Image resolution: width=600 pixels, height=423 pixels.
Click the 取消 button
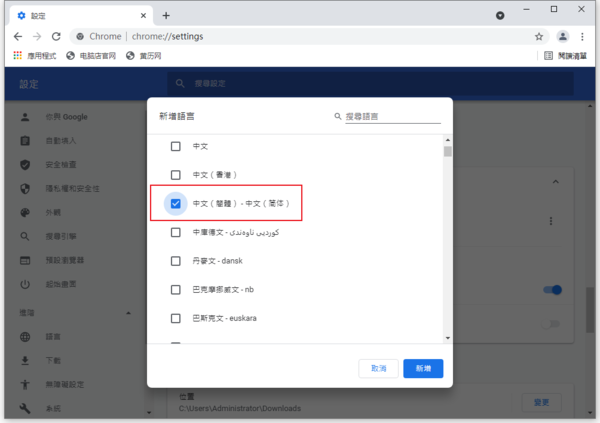coord(378,368)
